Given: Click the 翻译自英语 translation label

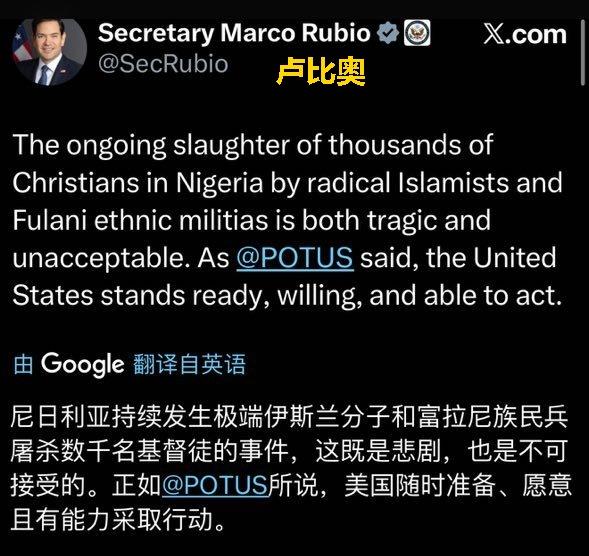Looking at the screenshot, I should [189, 364].
